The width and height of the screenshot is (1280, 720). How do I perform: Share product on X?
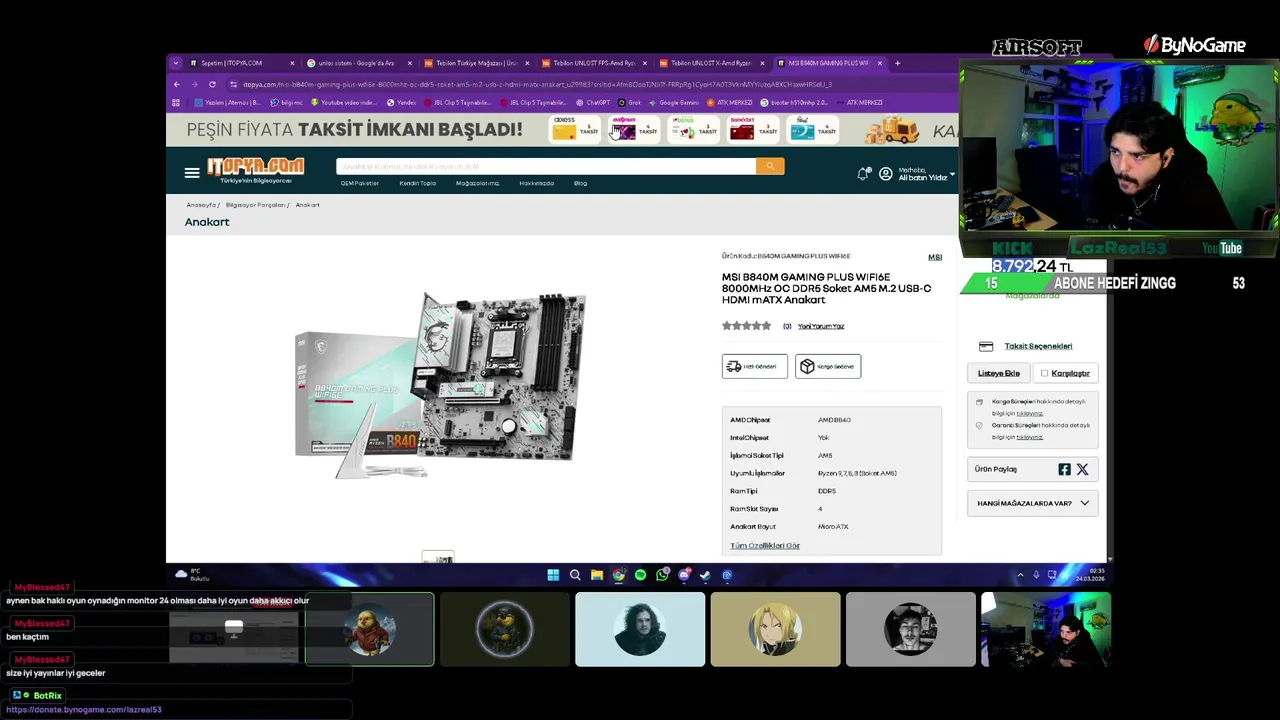pyautogui.click(x=1082, y=469)
